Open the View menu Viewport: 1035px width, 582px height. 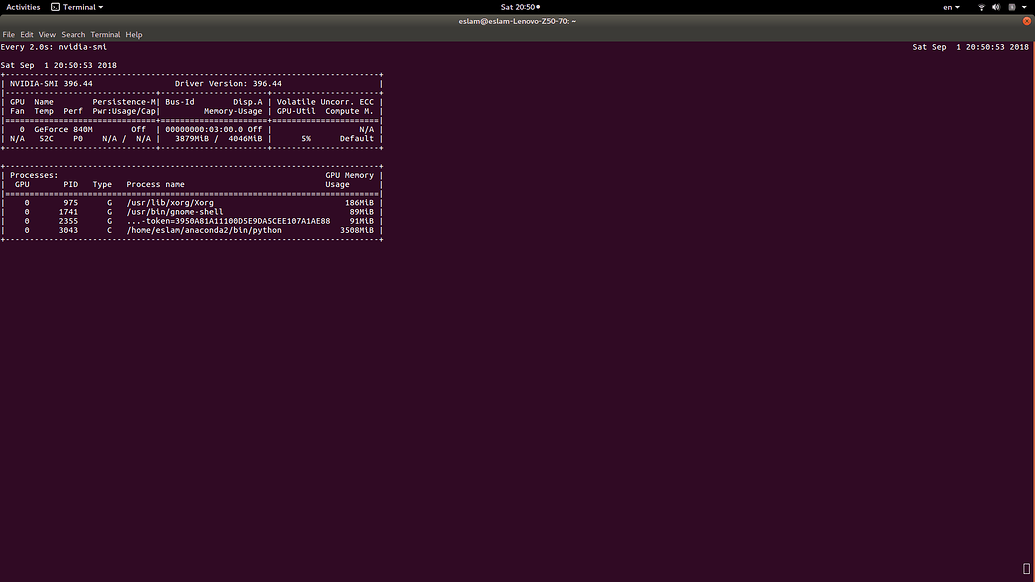pyautogui.click(x=47, y=34)
